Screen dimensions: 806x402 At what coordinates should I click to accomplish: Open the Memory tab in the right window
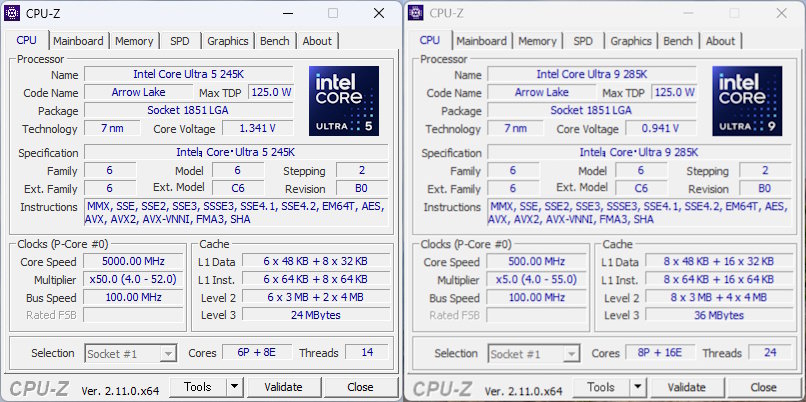[537, 41]
